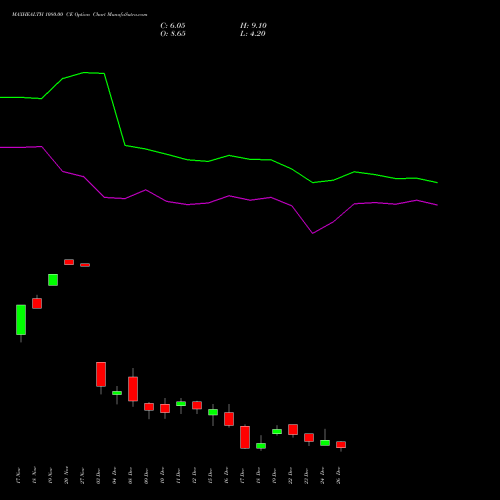Click the 17 Nov date axis label

coord(19,476)
